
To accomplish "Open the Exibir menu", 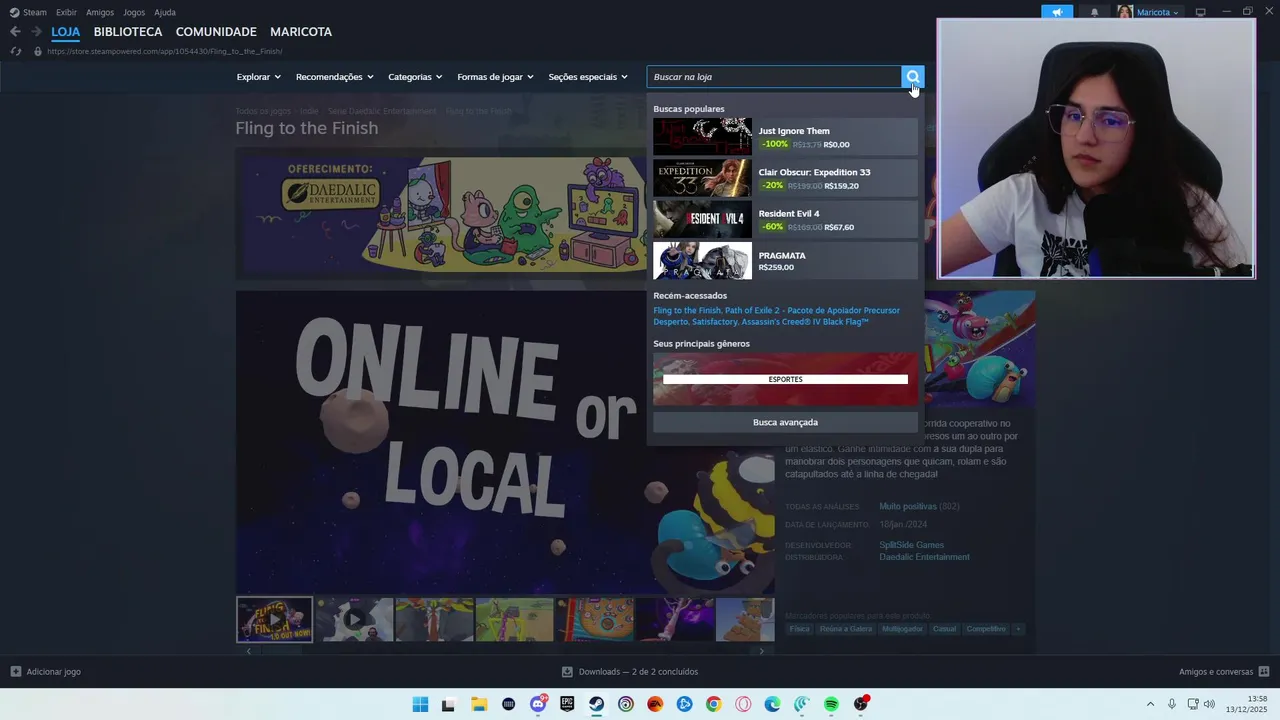I will click(x=66, y=12).
